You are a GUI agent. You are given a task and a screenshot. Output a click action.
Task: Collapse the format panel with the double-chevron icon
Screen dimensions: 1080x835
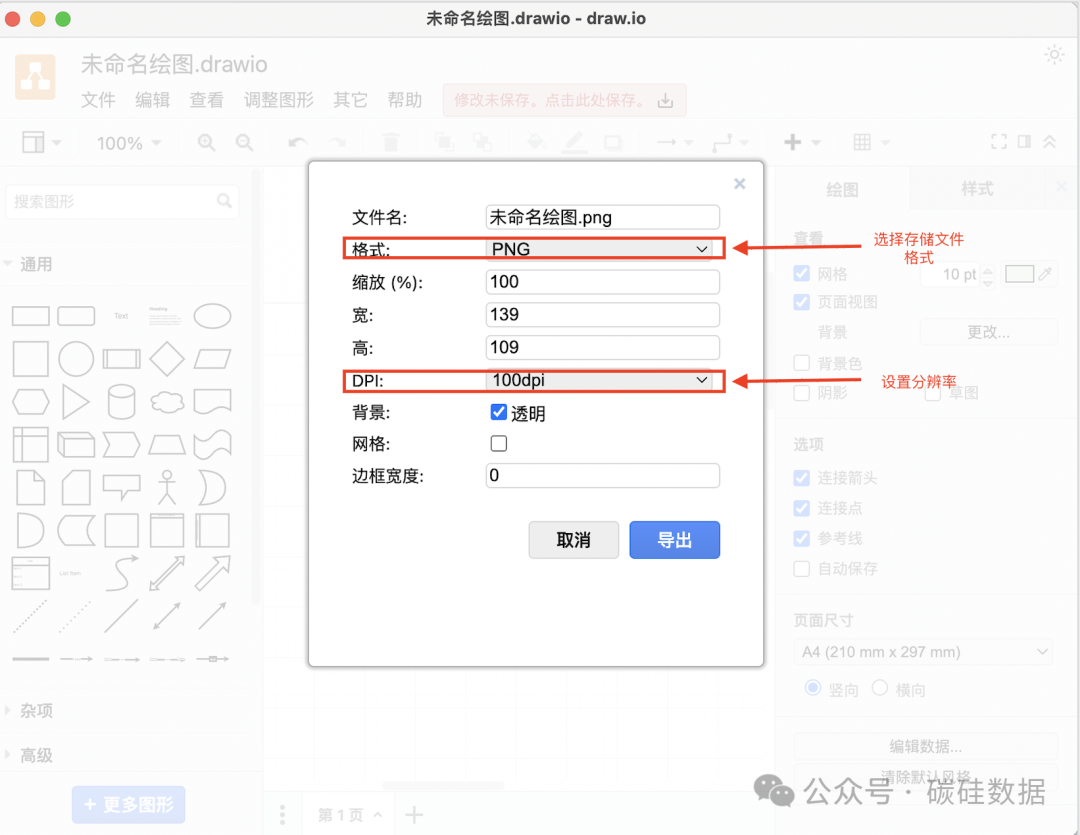[1048, 142]
